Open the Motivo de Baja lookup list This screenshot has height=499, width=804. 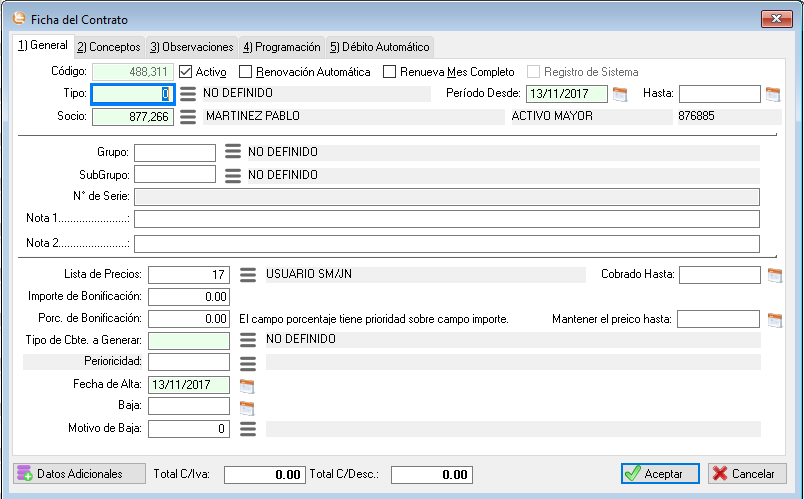point(248,429)
